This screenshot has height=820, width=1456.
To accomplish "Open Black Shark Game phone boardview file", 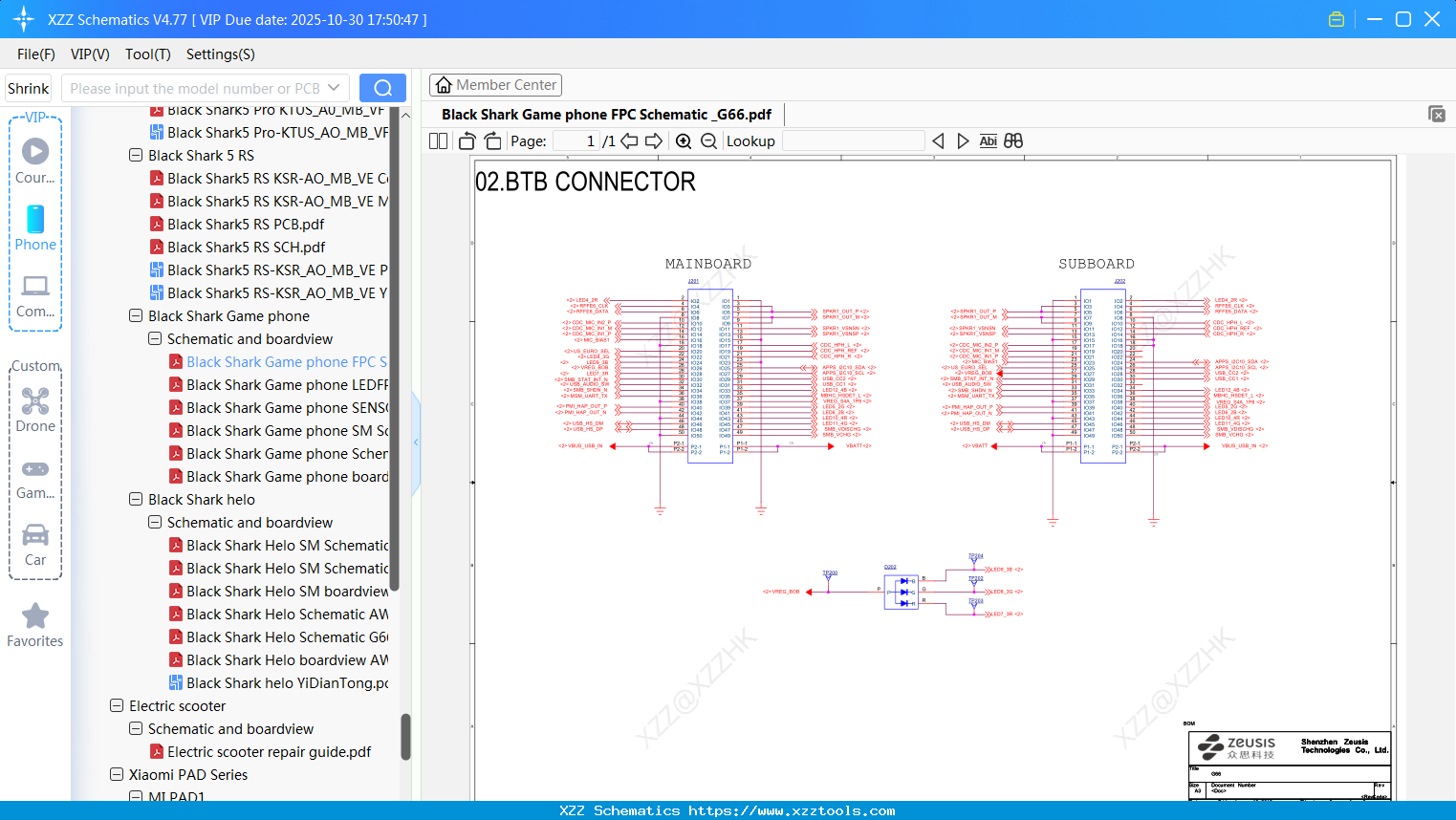I will tap(278, 477).
